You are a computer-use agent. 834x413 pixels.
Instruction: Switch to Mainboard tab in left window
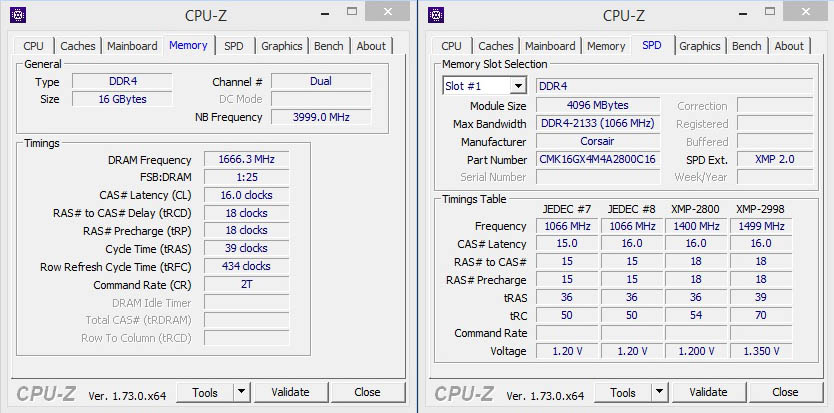click(132, 46)
